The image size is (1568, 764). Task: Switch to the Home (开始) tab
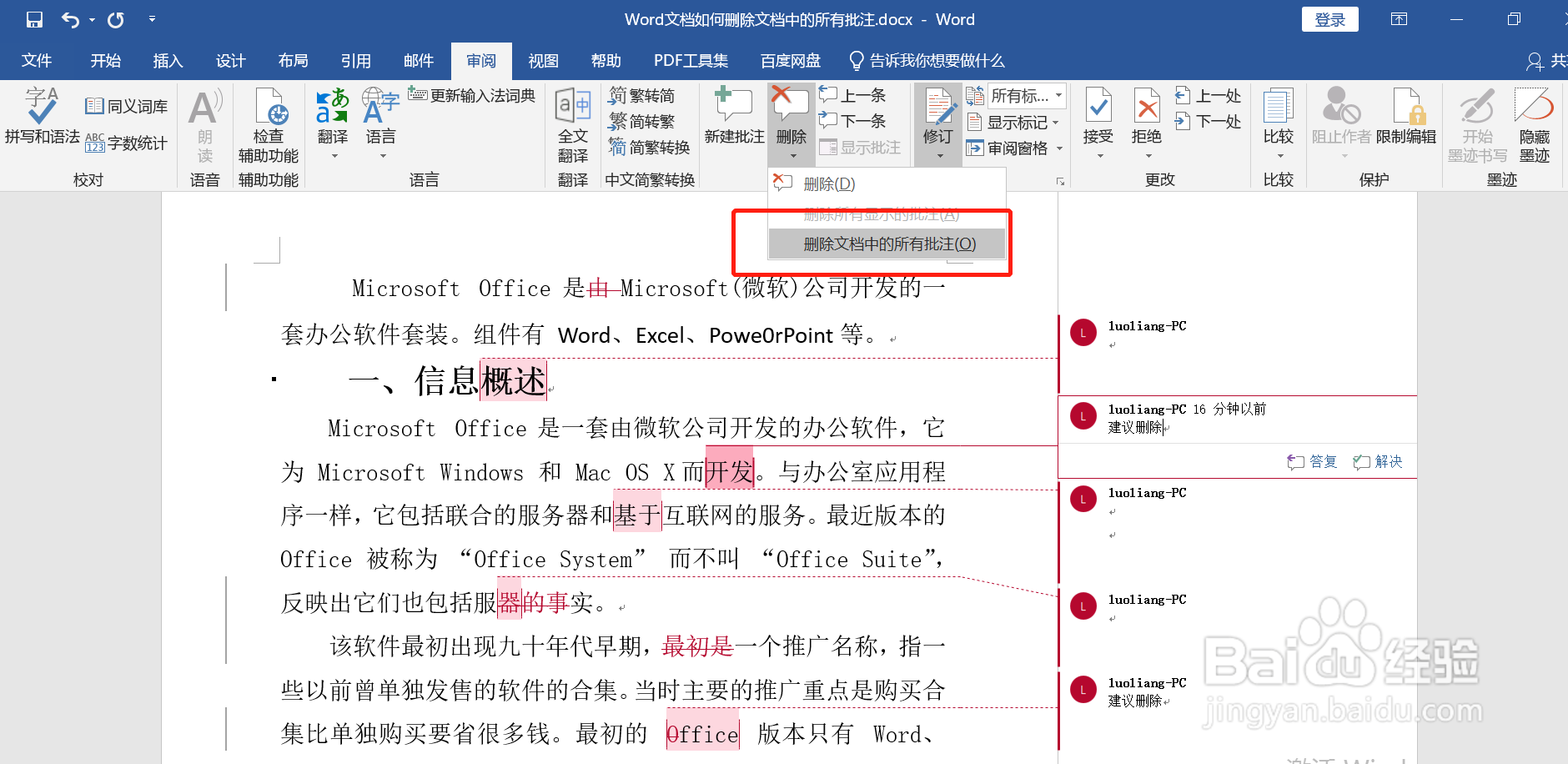click(106, 61)
